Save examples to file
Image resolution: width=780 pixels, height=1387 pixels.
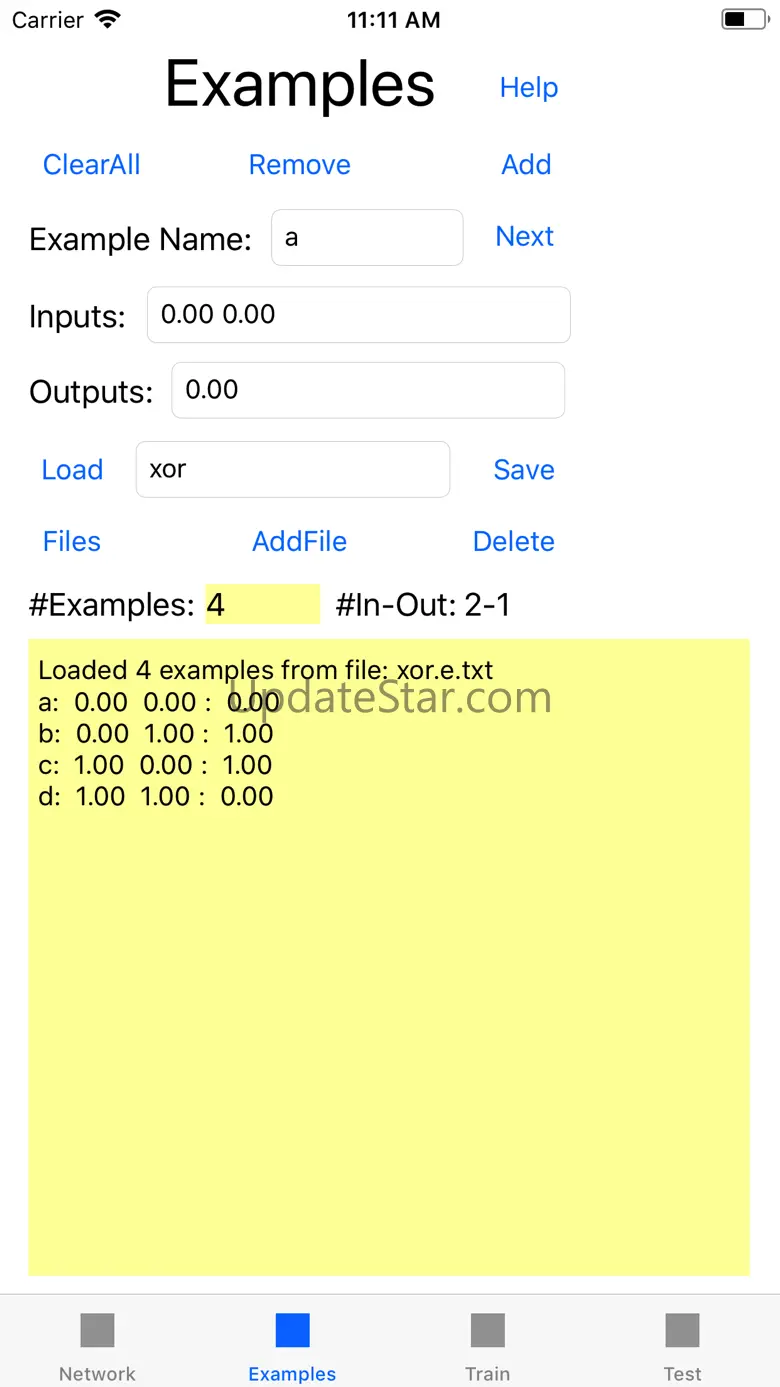tap(523, 470)
